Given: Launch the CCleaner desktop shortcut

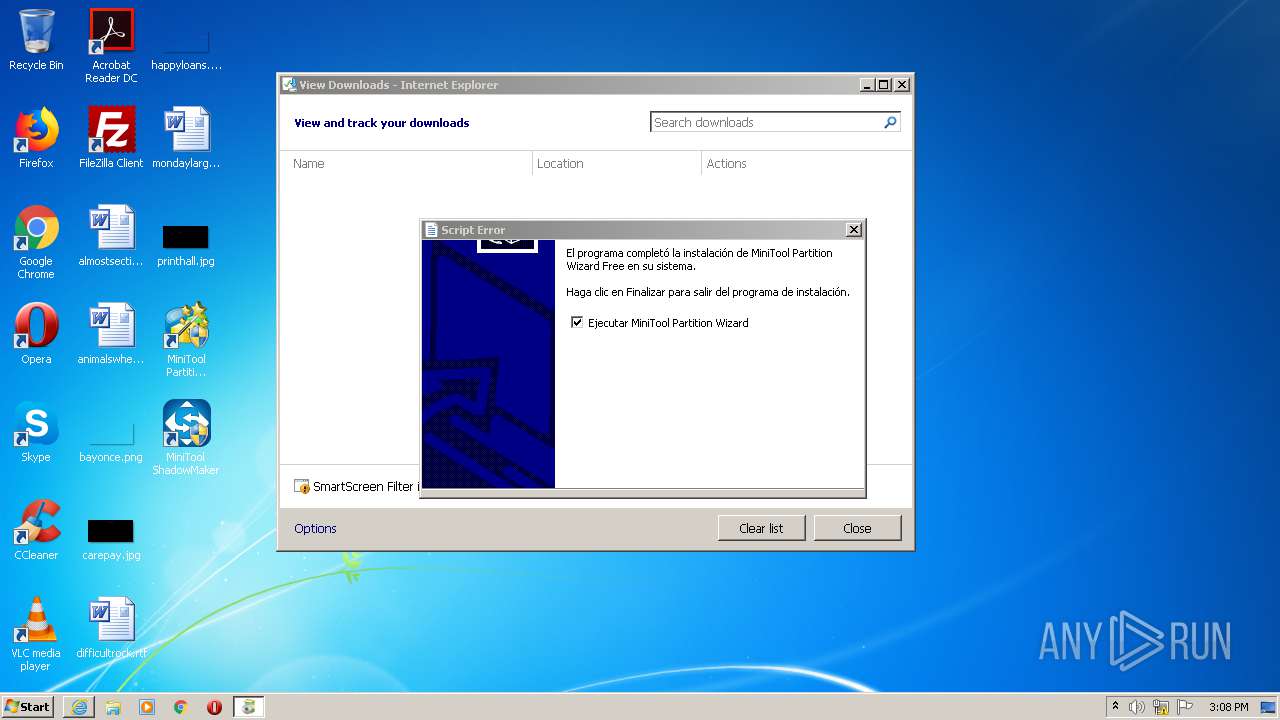Looking at the screenshot, I should coord(36,530).
